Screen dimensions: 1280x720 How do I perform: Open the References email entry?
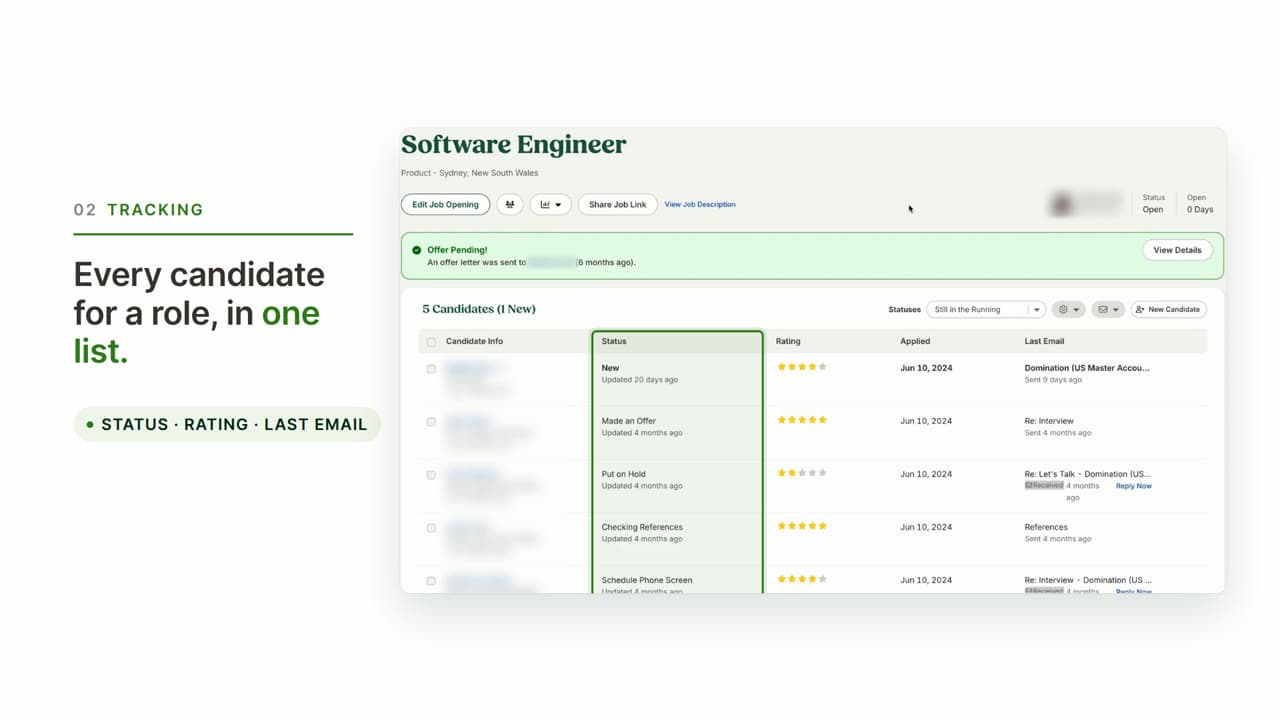pyautogui.click(x=1046, y=527)
